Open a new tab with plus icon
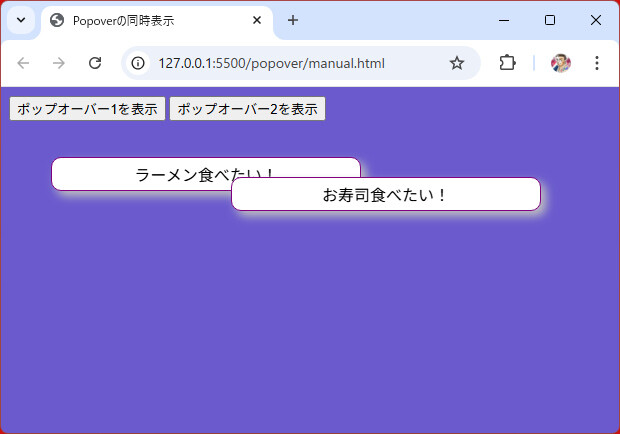 point(293,20)
